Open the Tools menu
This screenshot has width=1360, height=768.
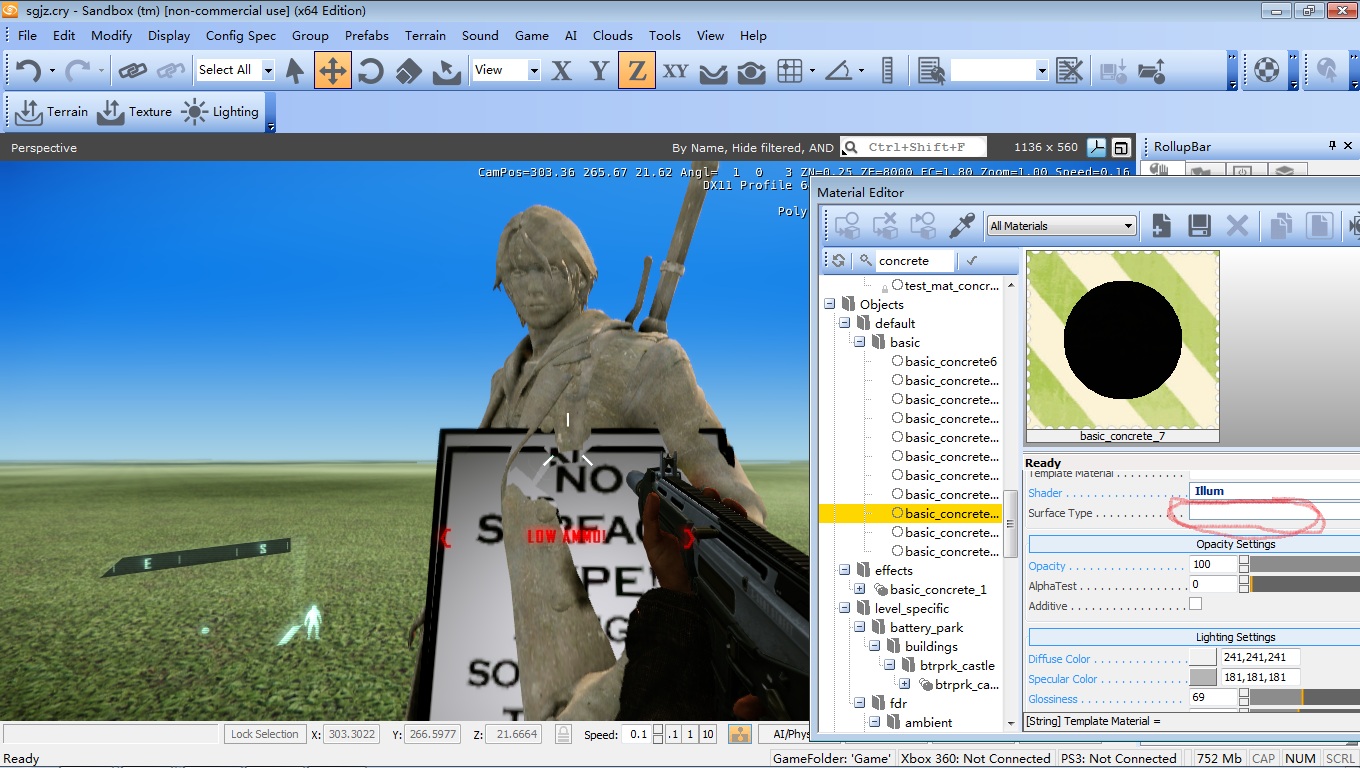(665, 35)
